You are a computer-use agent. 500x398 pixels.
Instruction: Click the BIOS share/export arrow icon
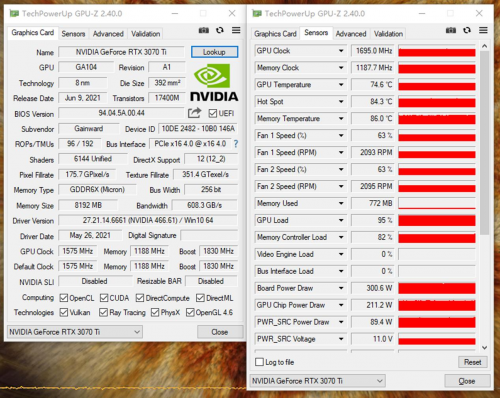tap(194, 113)
